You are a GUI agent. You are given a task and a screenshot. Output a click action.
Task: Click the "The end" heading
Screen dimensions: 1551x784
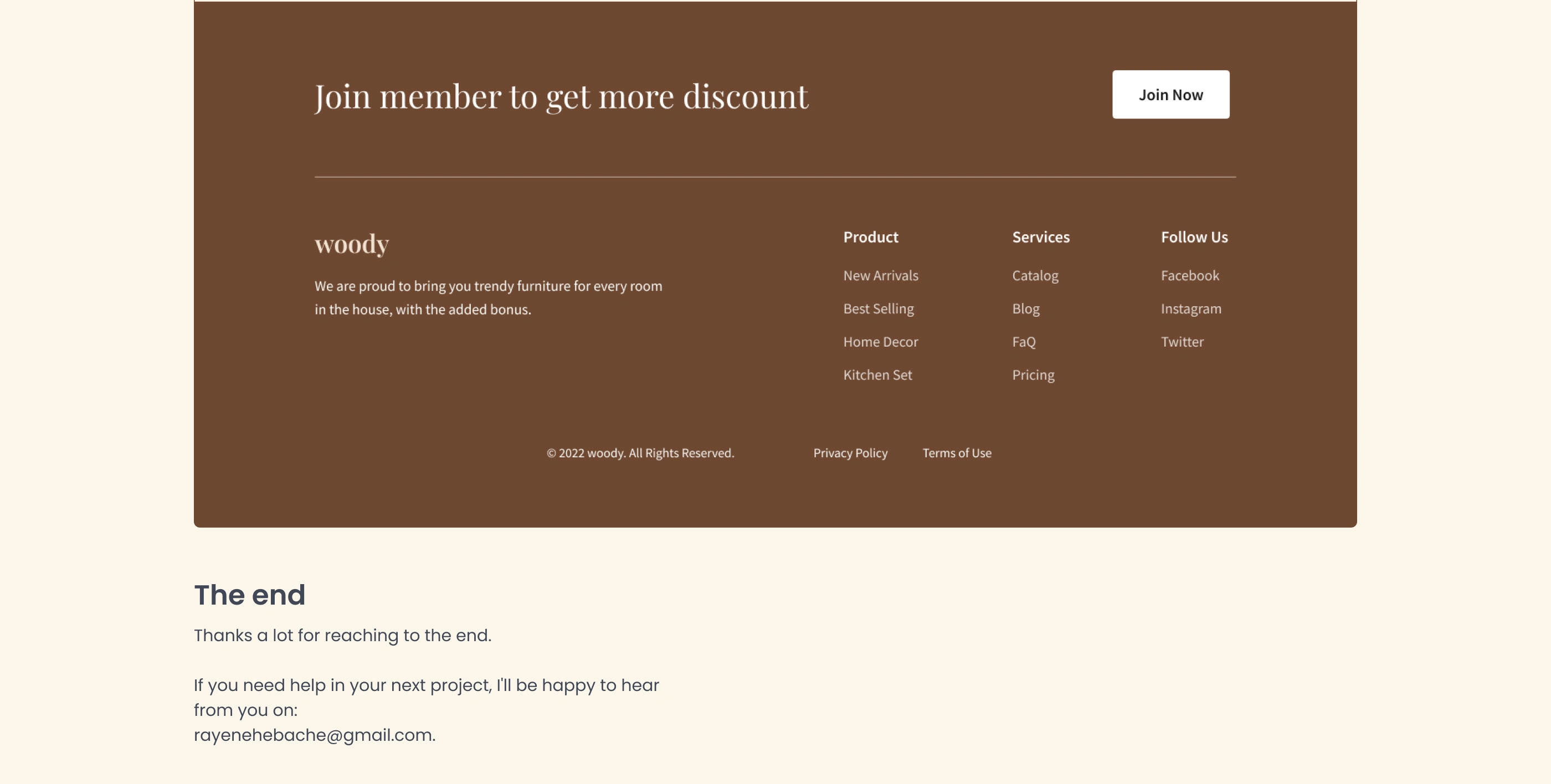click(x=249, y=595)
